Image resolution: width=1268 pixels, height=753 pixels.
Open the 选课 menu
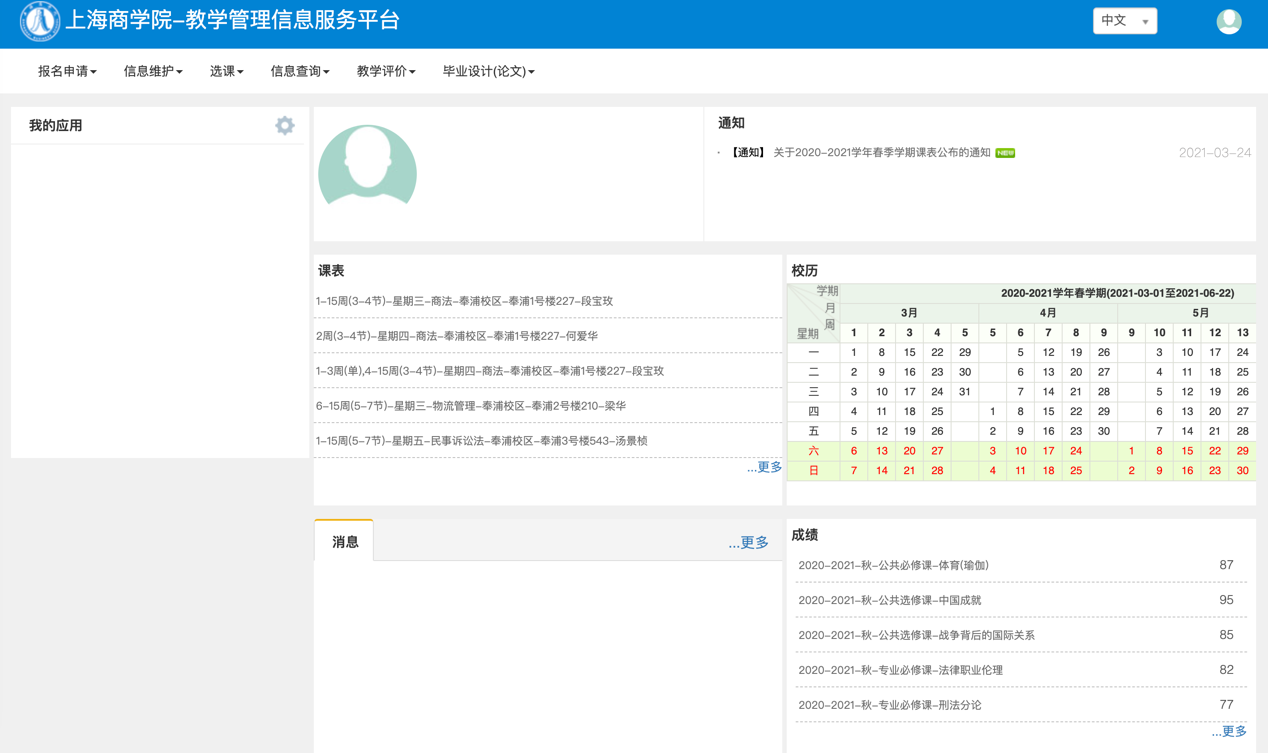tap(226, 71)
